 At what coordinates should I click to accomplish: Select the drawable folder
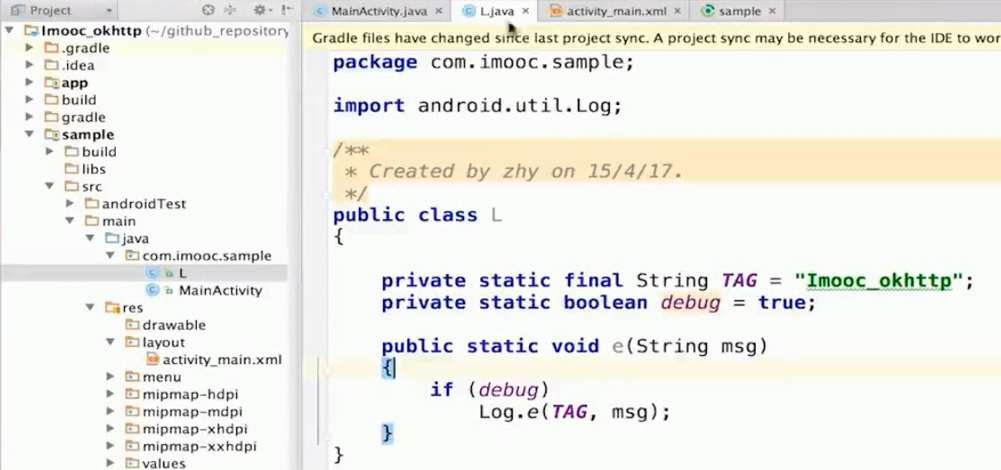tap(174, 324)
